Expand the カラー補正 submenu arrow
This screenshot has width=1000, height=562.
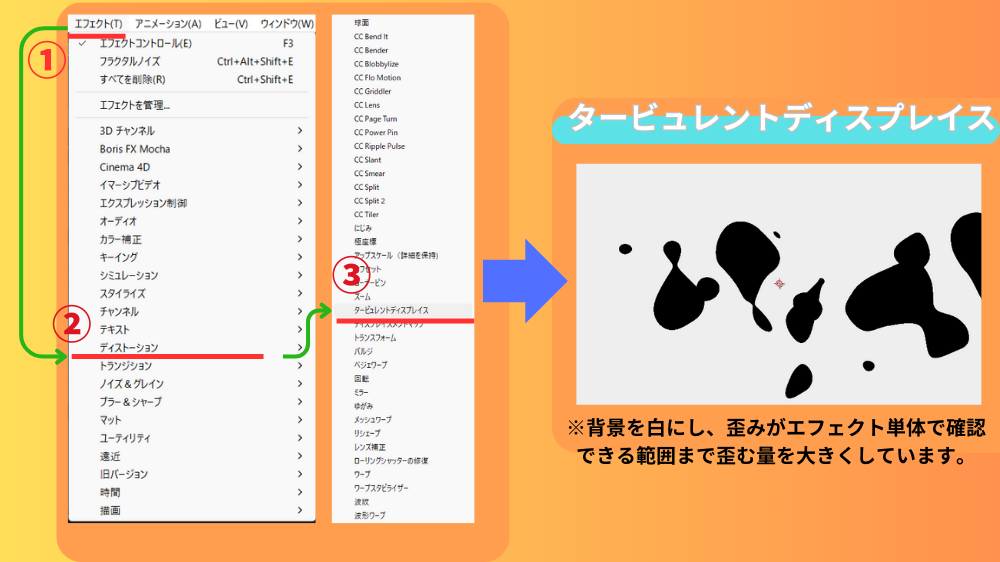pyautogui.click(x=300, y=240)
